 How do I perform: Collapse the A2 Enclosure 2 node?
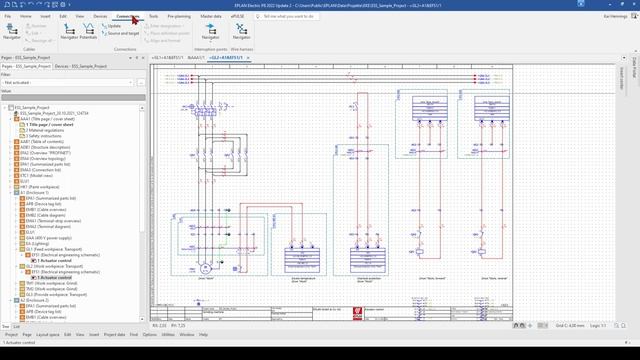(x=11, y=300)
